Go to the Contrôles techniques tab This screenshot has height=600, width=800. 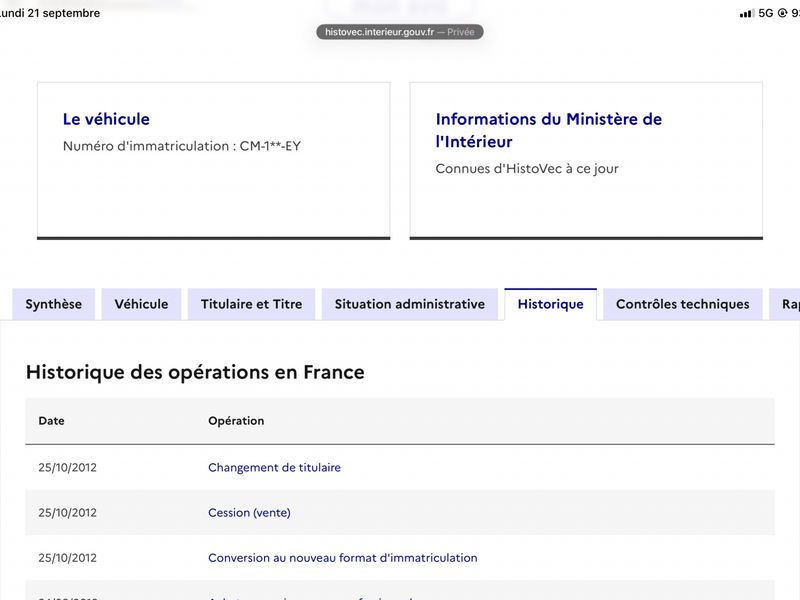tap(683, 304)
